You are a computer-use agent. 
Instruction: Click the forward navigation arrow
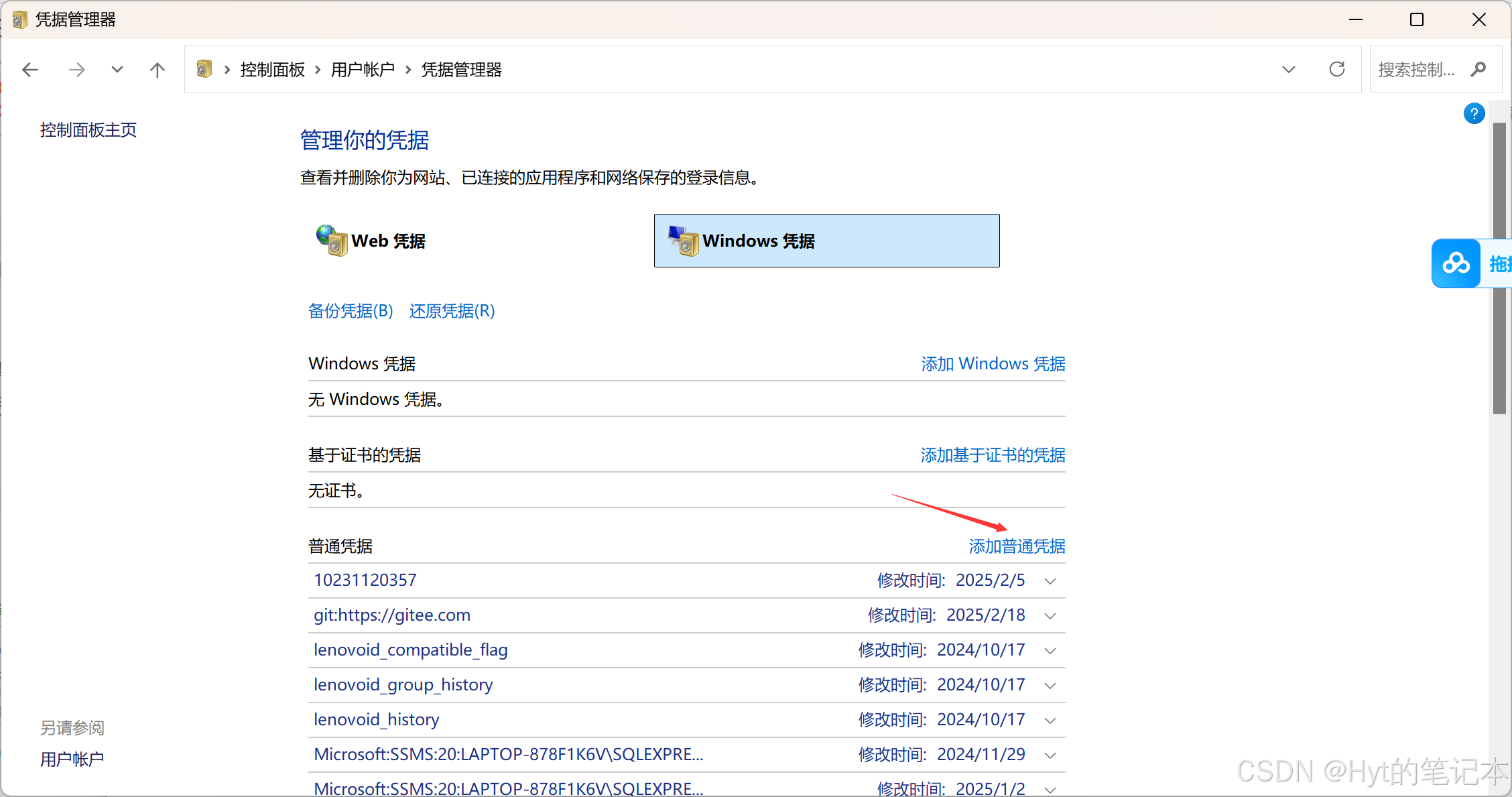coord(77,70)
